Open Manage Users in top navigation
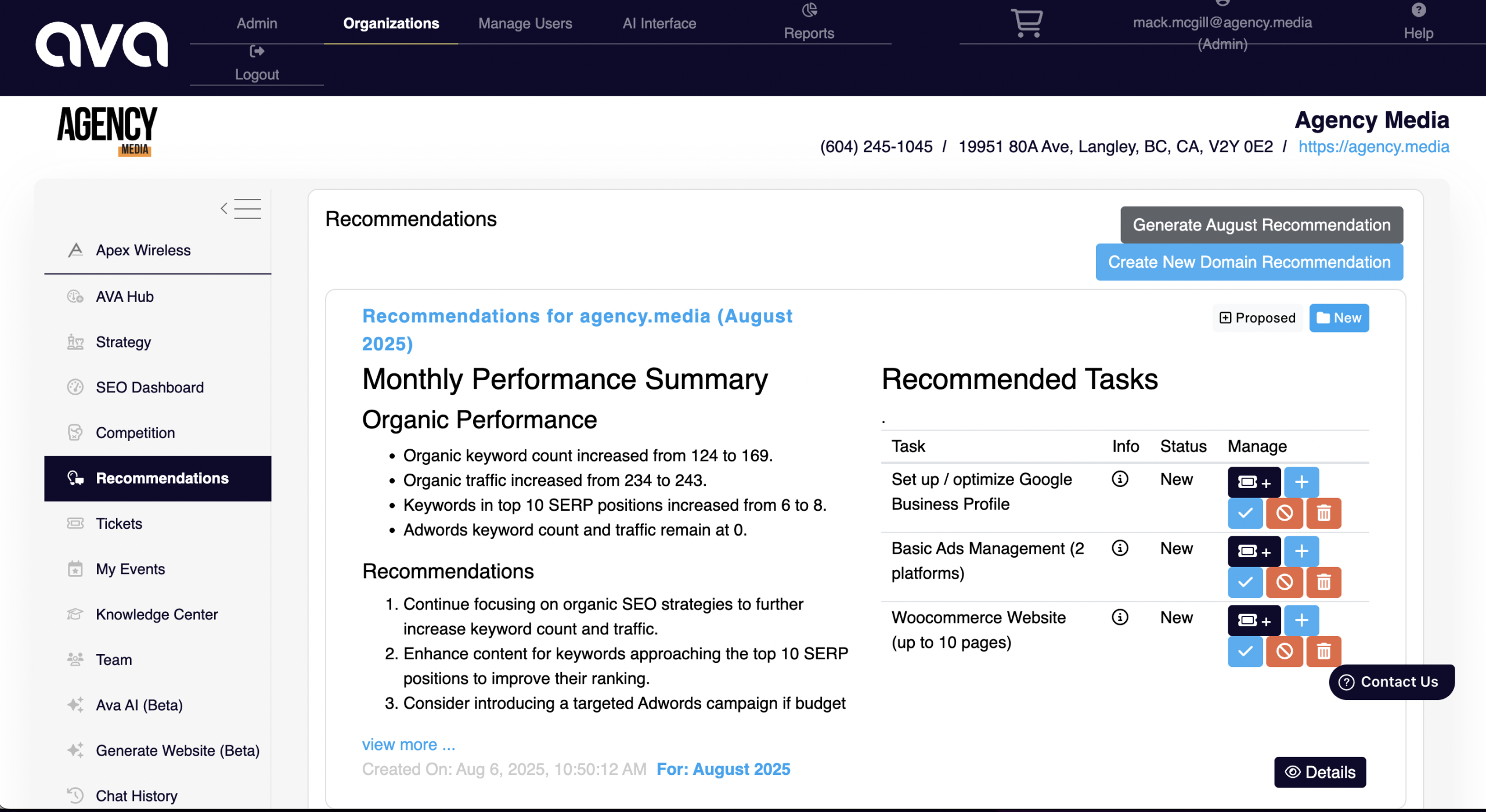Image resolution: width=1486 pixels, height=812 pixels. (x=525, y=23)
